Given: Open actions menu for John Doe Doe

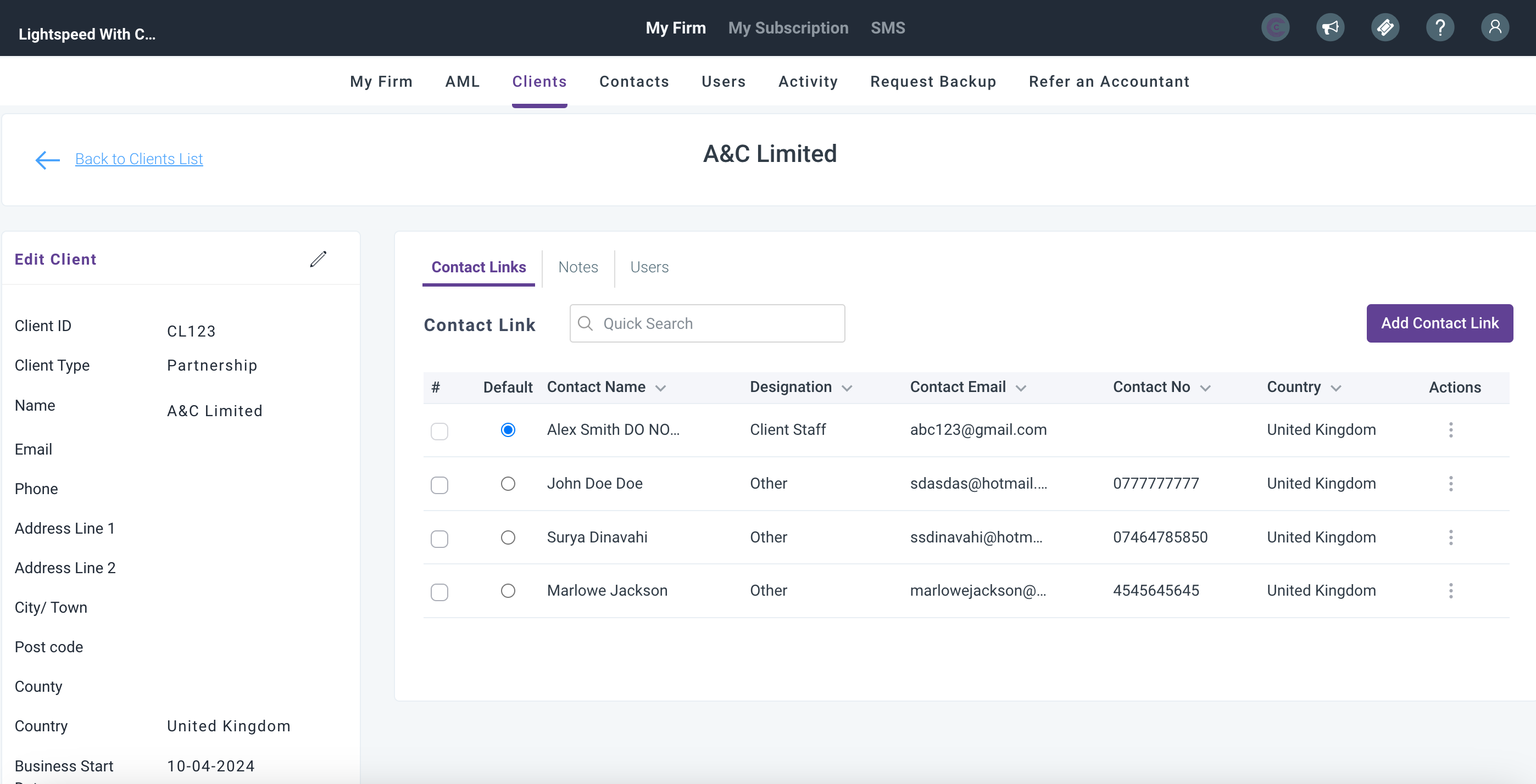Looking at the screenshot, I should pyautogui.click(x=1450, y=483).
